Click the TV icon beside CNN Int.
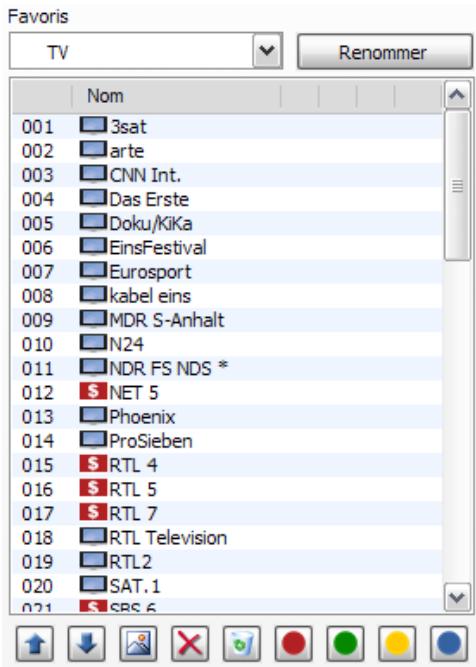Viewport: 476px width, 667px height. tap(93, 174)
